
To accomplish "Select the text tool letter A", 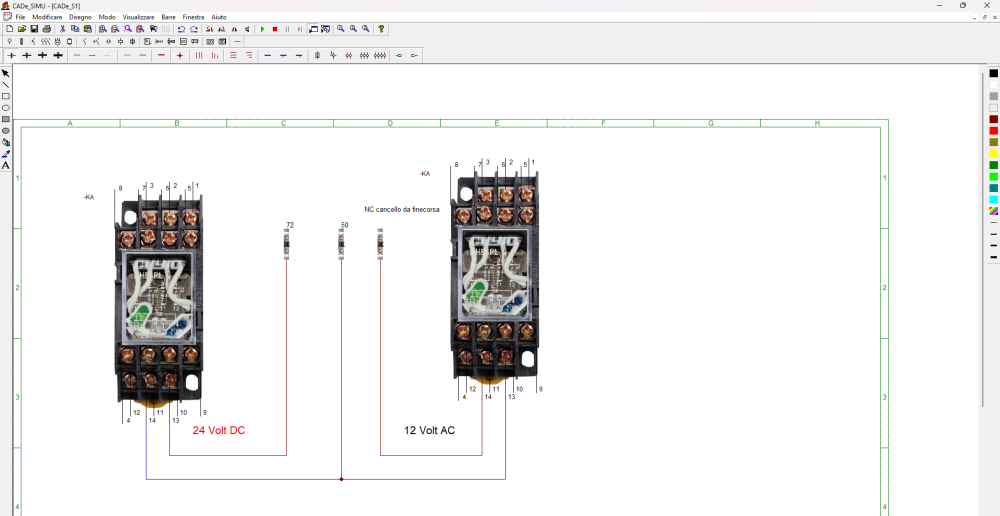I will click(x=6, y=165).
